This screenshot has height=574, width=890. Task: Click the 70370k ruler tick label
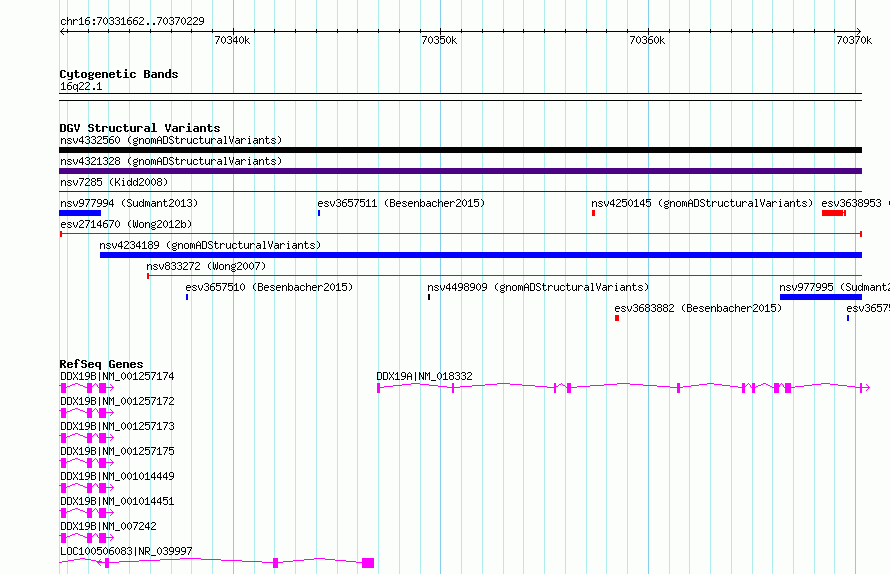pyautogui.click(x=854, y=40)
